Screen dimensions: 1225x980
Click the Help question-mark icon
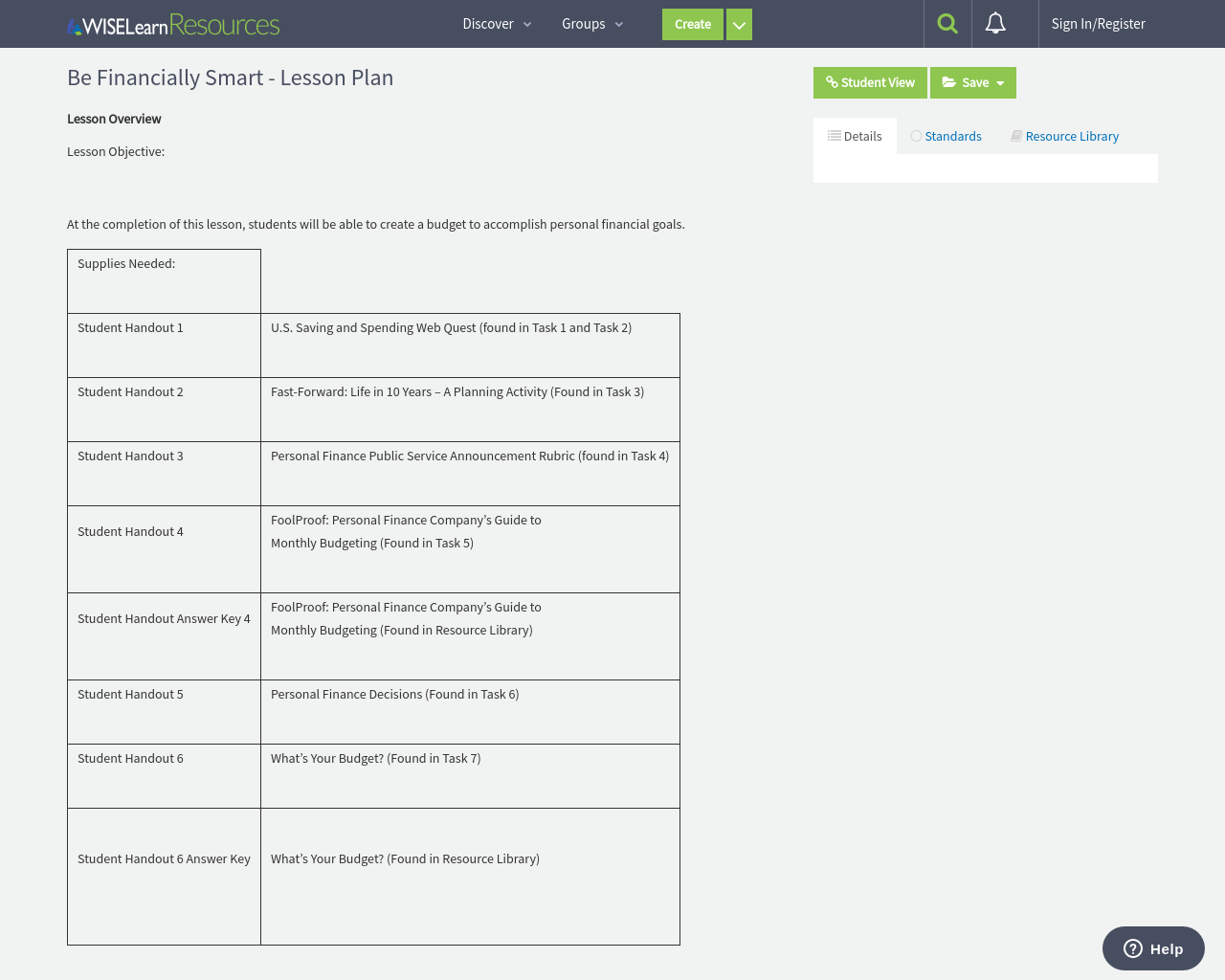pos(1135,948)
